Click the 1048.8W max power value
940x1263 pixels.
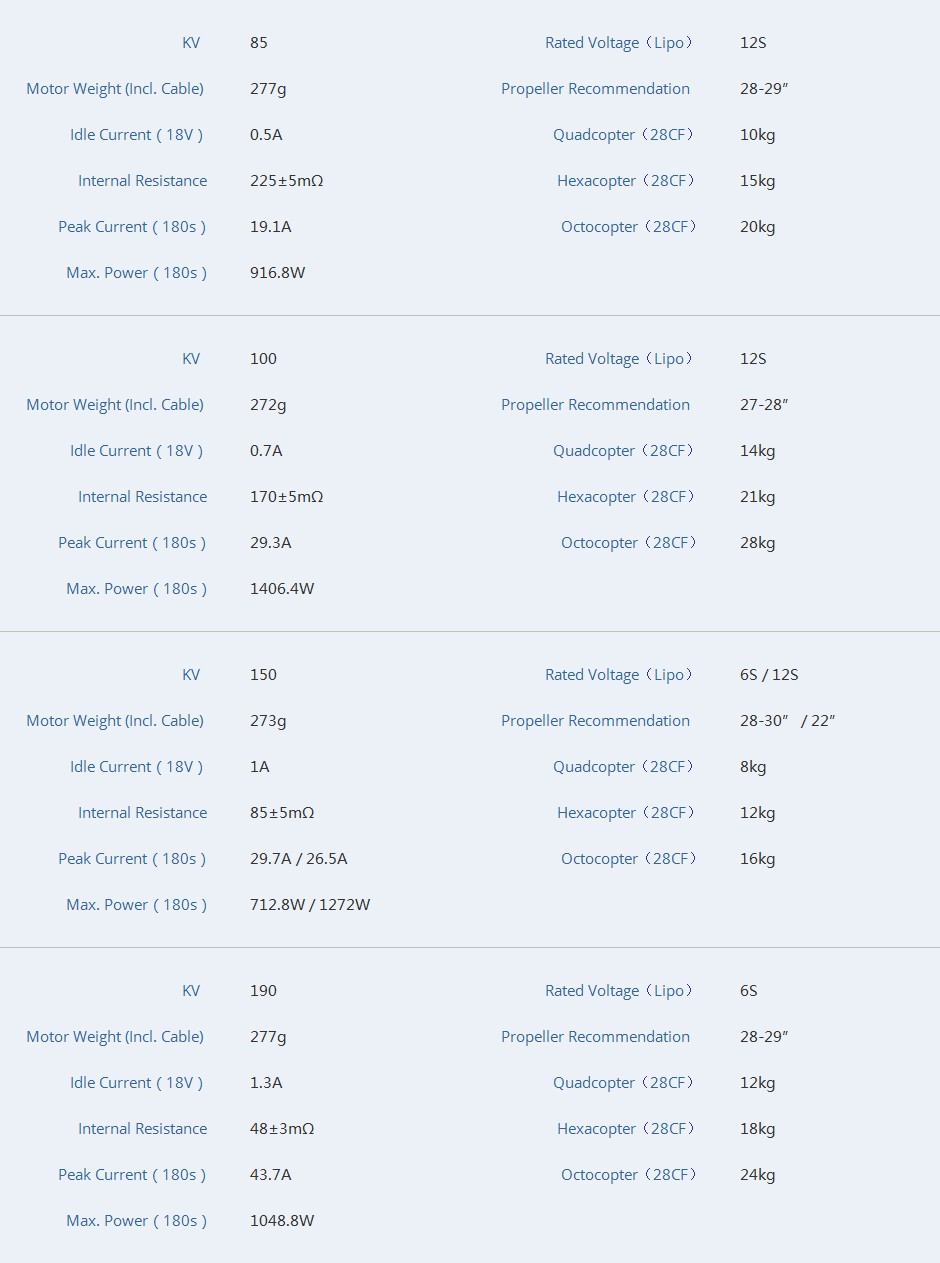coord(282,1221)
